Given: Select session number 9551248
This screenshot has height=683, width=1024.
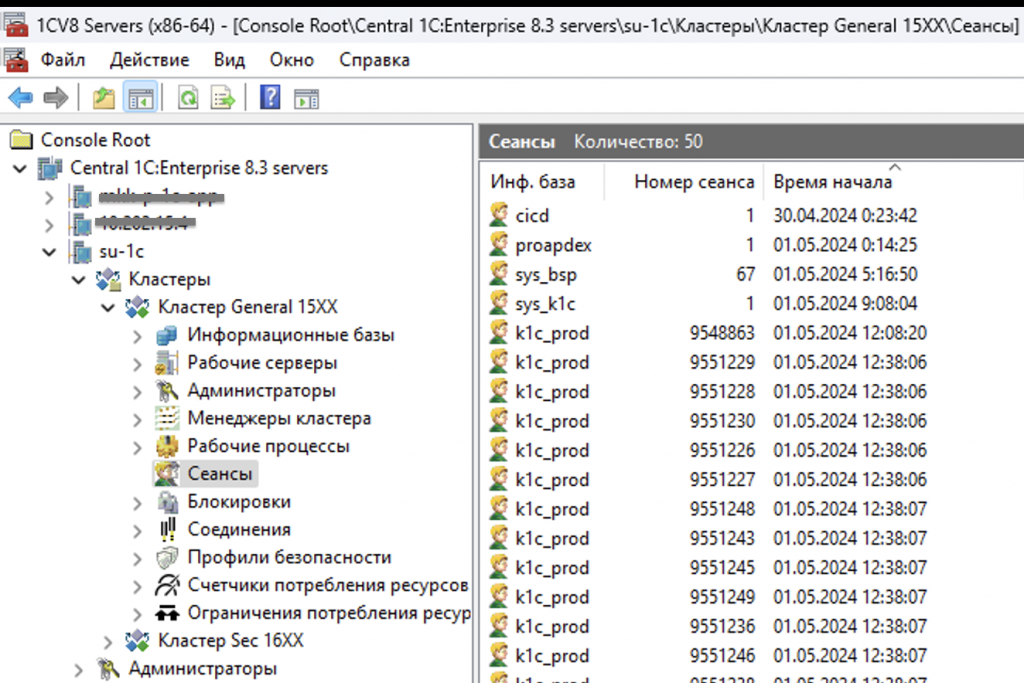Looking at the screenshot, I should (x=722, y=509).
